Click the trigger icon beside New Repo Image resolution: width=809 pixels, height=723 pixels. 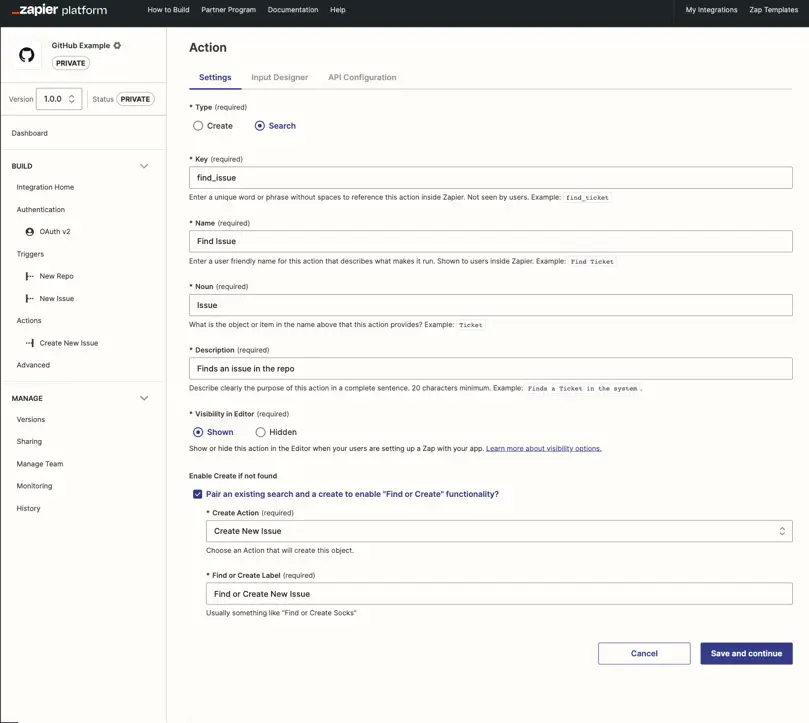tap(30, 276)
